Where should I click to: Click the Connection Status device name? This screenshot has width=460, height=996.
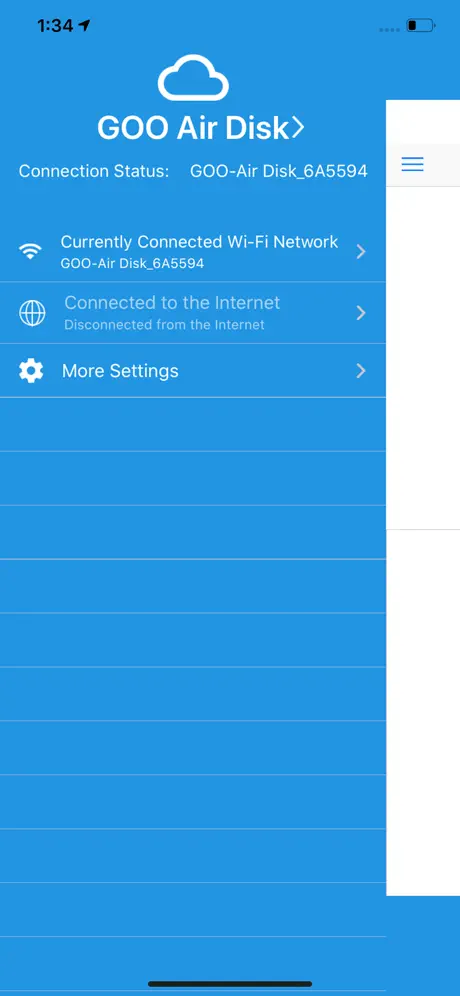tap(279, 171)
